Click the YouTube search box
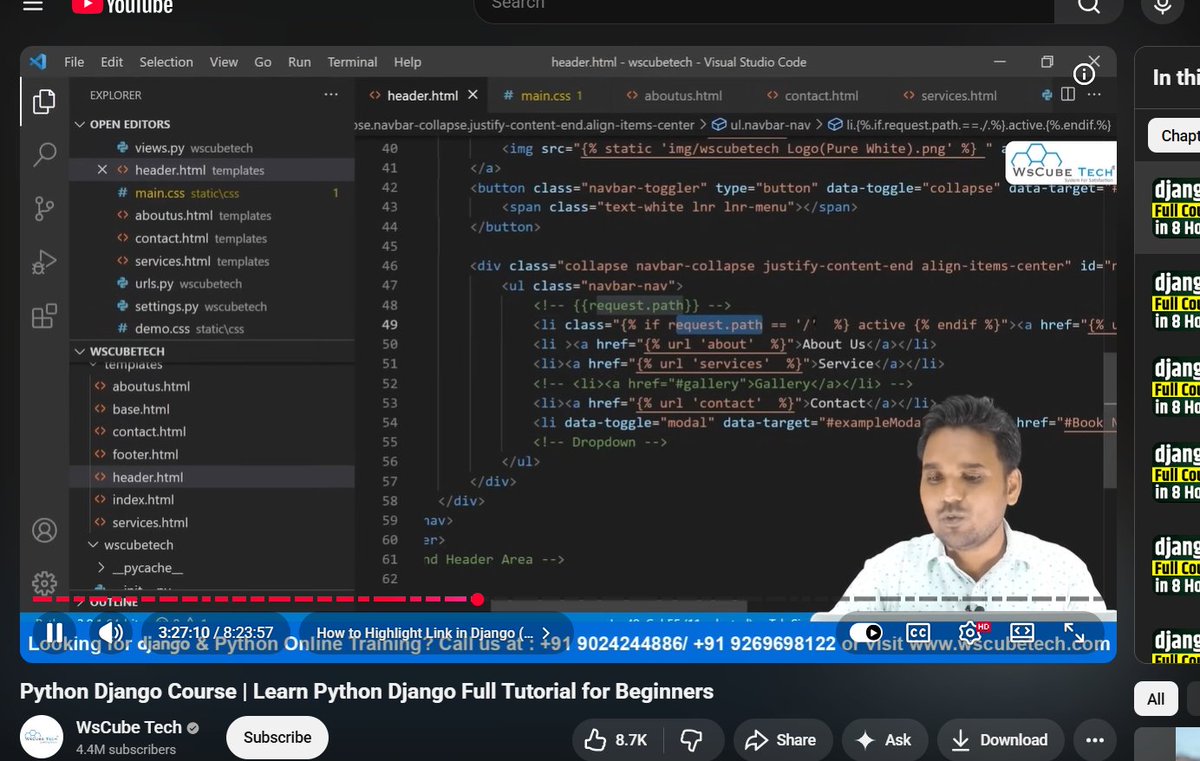Image resolution: width=1200 pixels, height=761 pixels. pyautogui.click(x=765, y=7)
